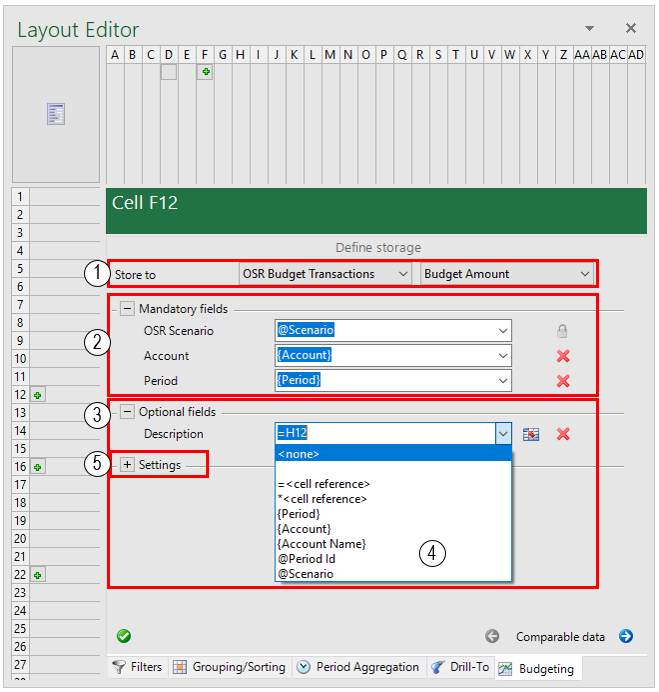Delete the Description optional field
Screen dimensions: 659x692
[563, 434]
